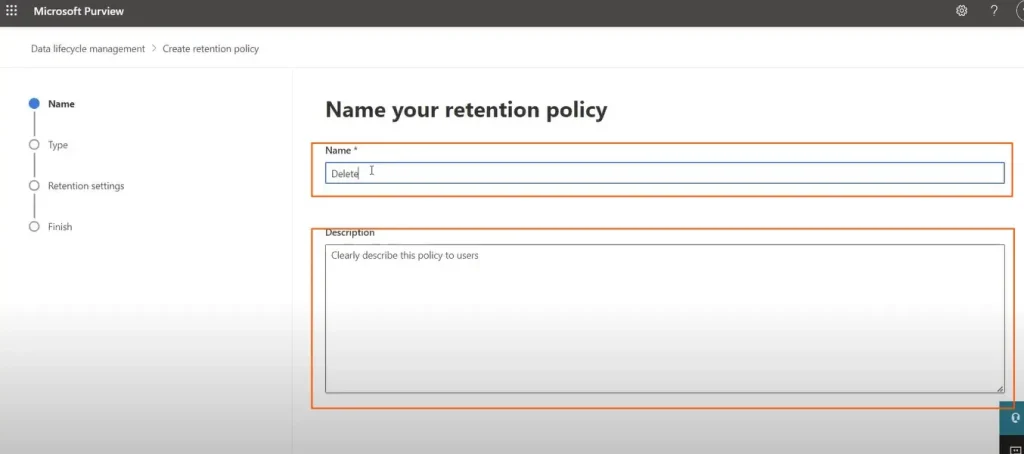
Task: Click Create retention policy breadcrumb
Action: [x=211, y=49]
